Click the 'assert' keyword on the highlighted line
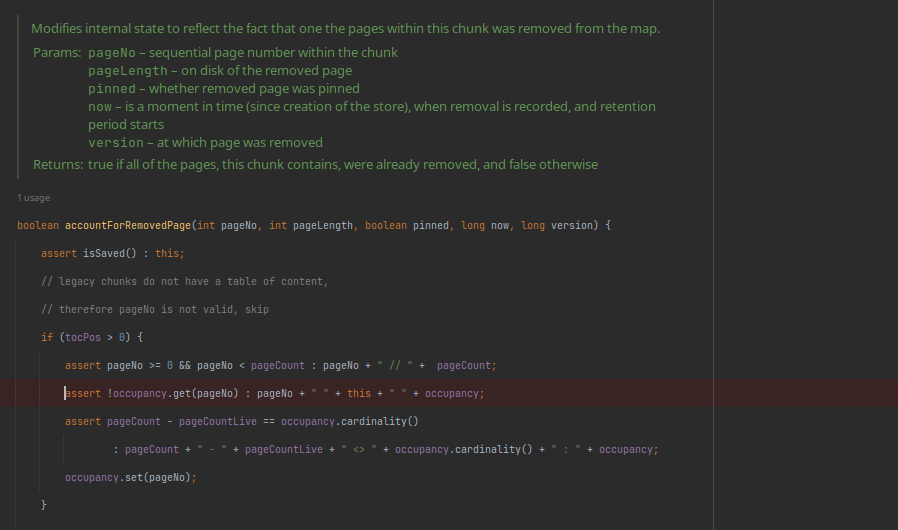 click(82, 394)
